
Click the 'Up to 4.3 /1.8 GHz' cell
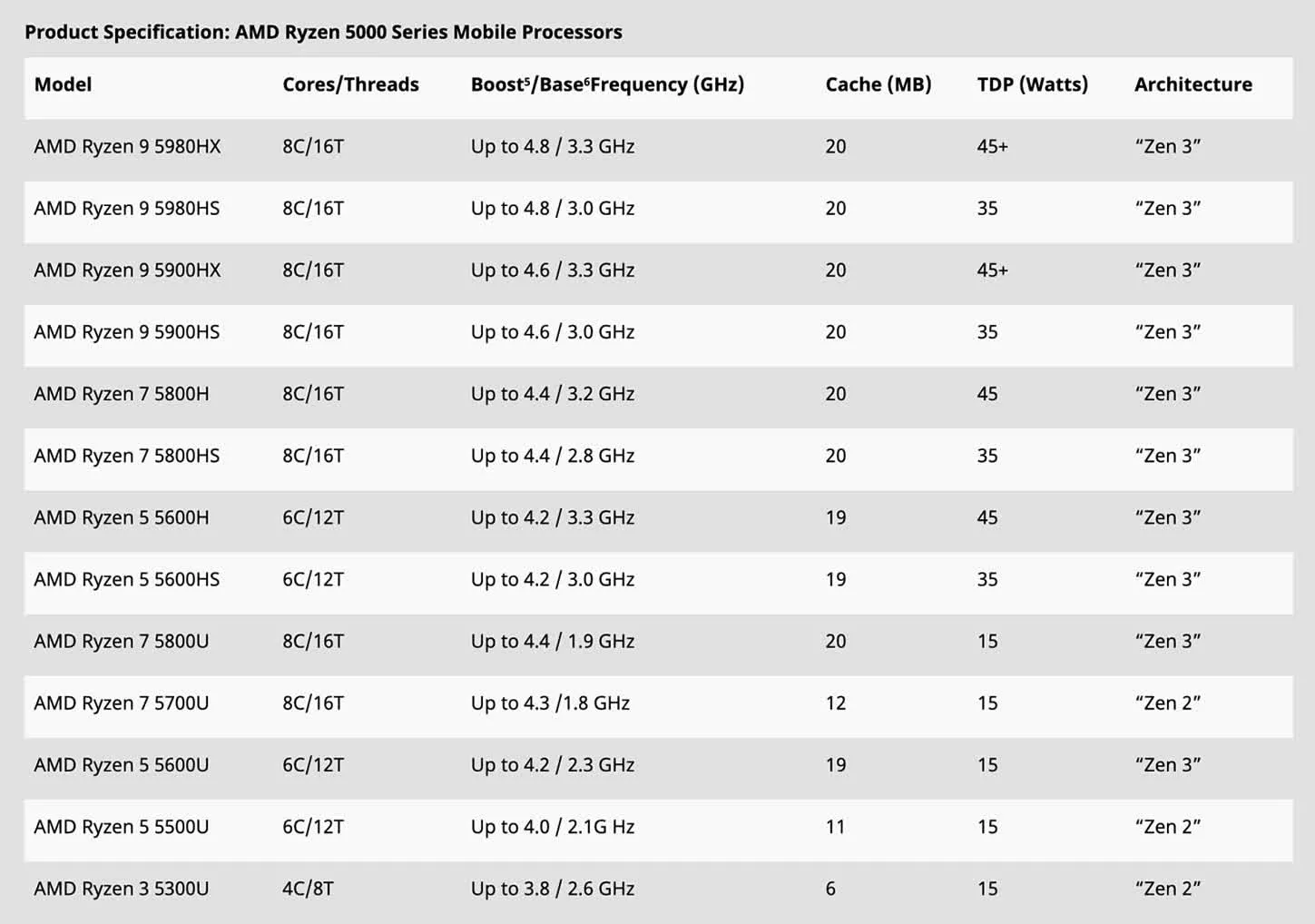tap(550, 703)
